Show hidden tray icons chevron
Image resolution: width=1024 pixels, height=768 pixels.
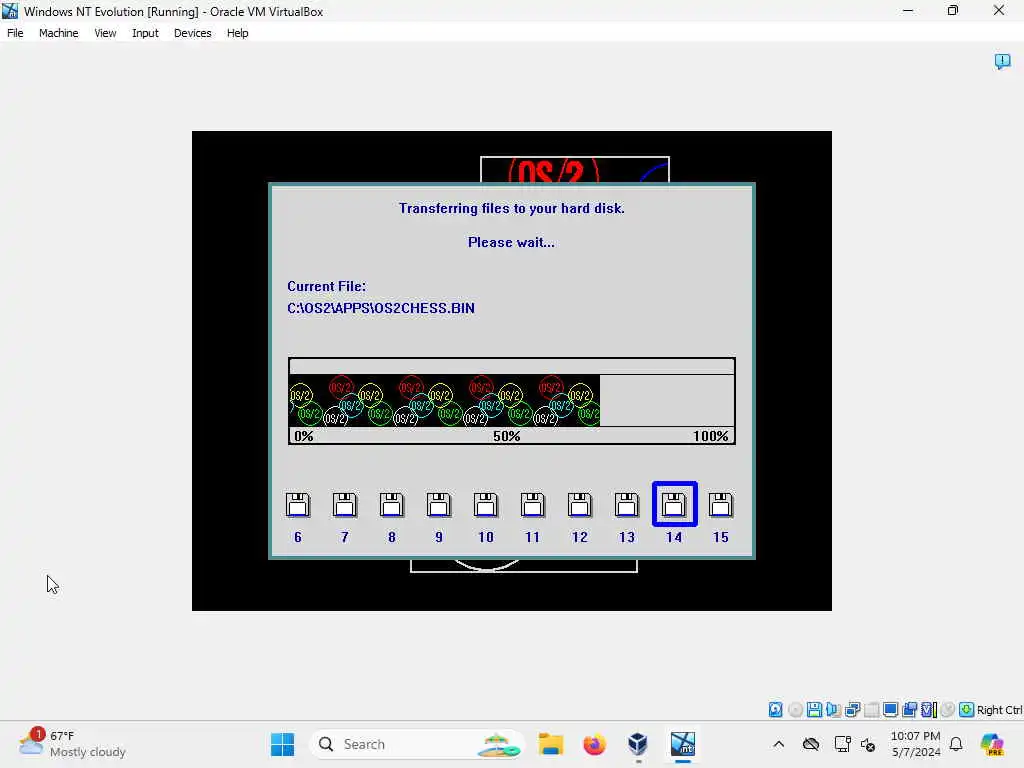pos(778,744)
